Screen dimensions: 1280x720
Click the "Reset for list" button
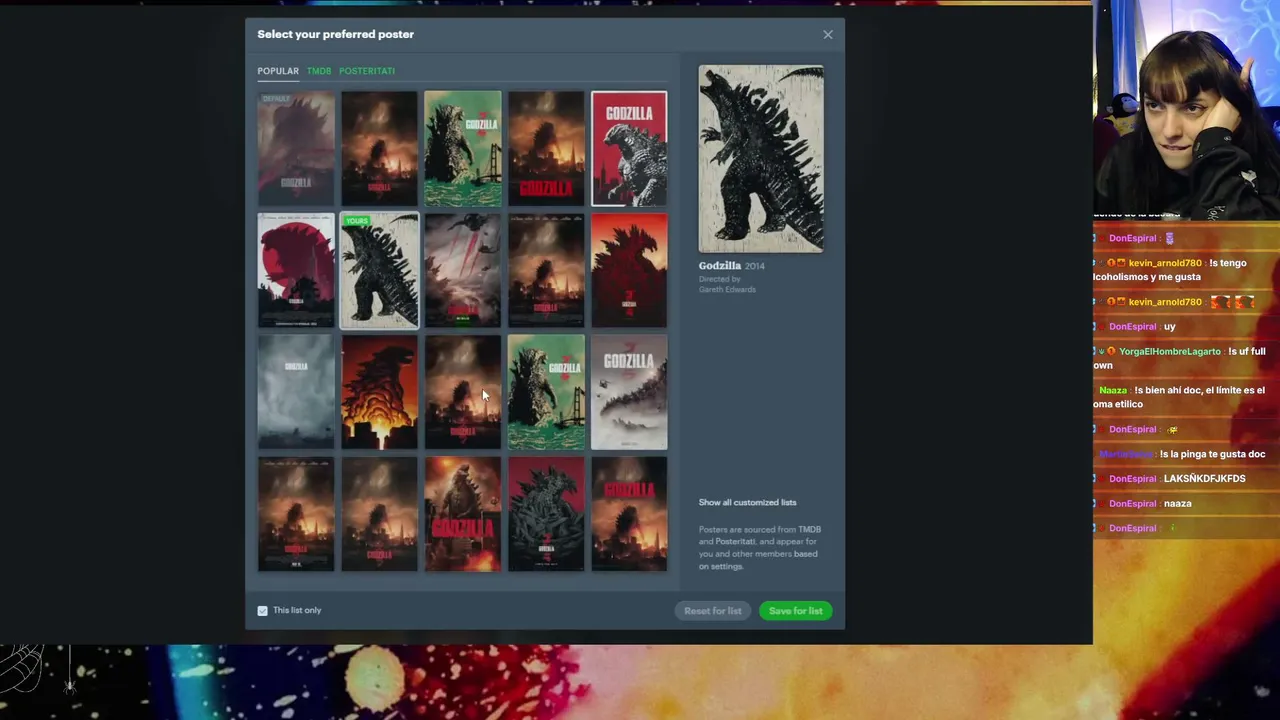click(713, 611)
